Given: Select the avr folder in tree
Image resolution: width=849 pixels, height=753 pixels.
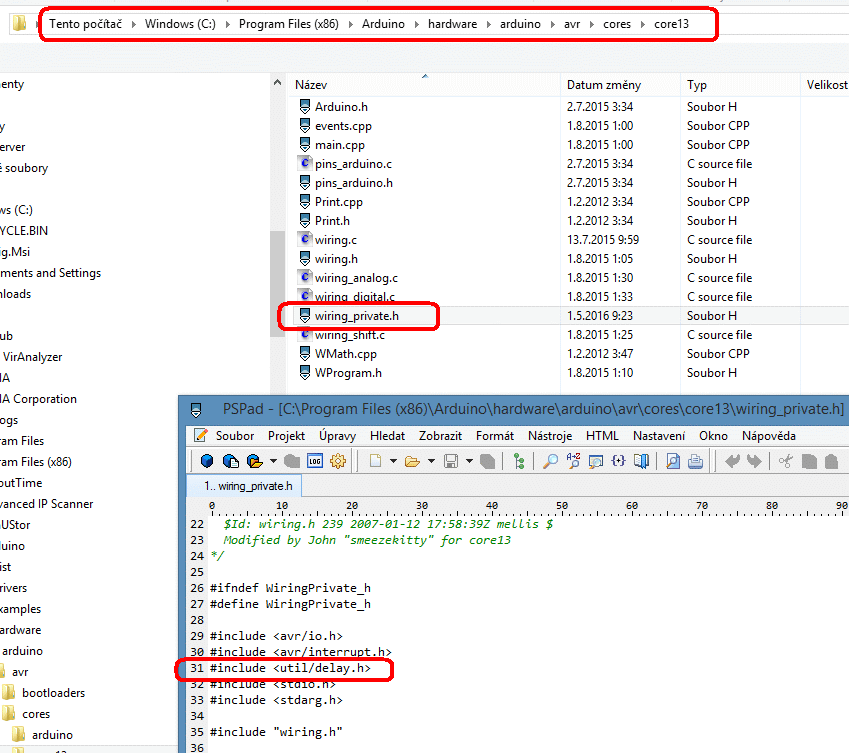Looking at the screenshot, I should 20,672.
